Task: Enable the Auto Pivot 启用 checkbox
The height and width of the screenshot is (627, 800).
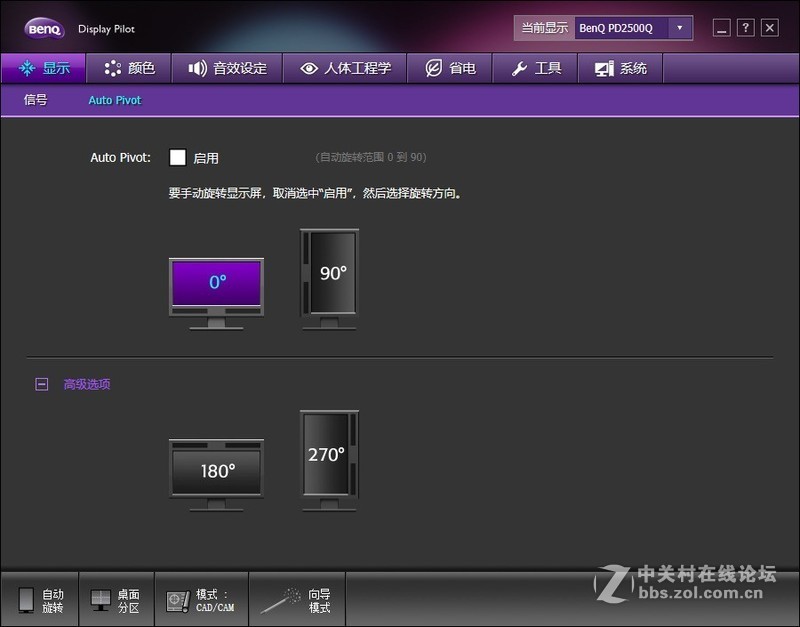Action: [x=179, y=157]
